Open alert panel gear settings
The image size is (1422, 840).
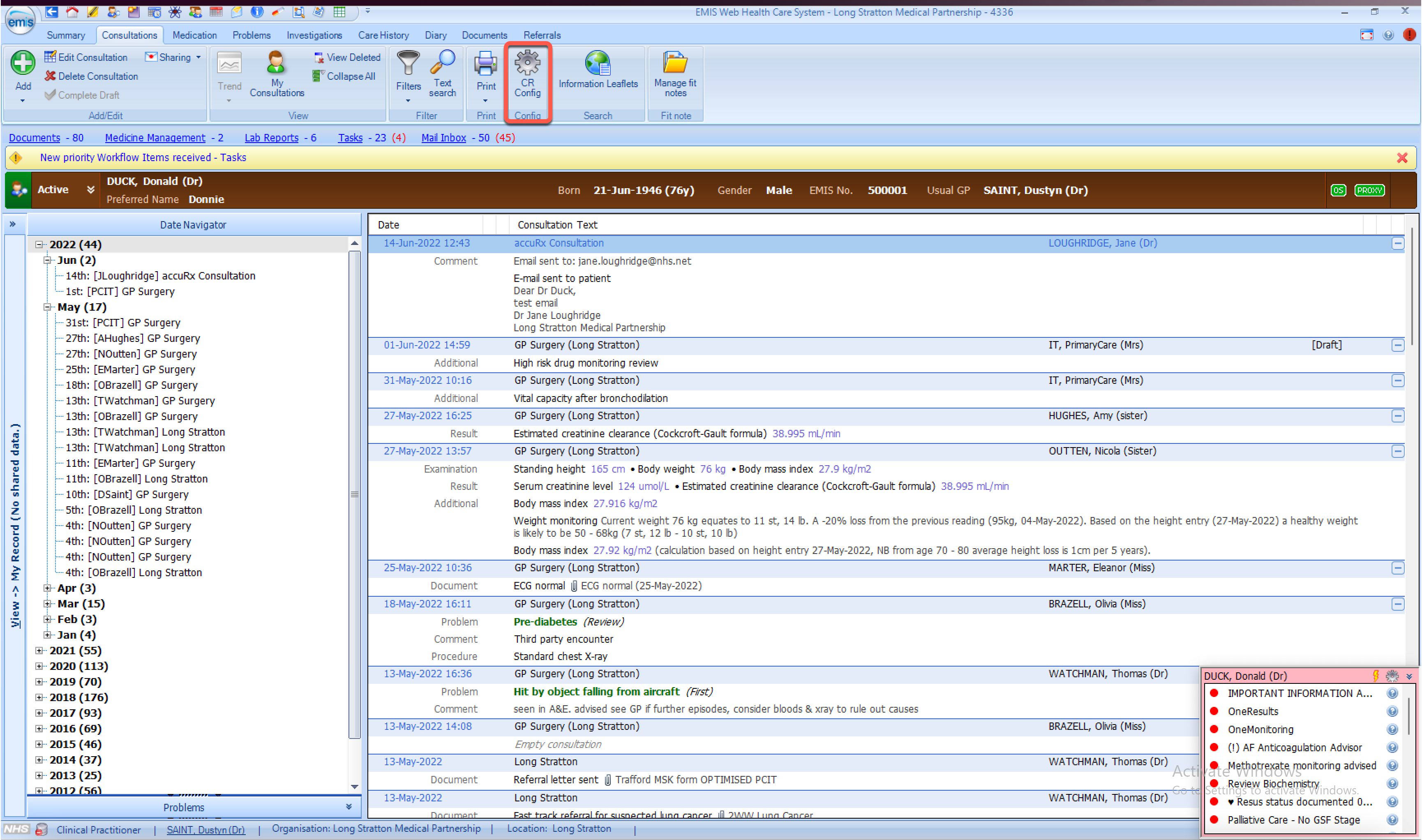[1392, 676]
